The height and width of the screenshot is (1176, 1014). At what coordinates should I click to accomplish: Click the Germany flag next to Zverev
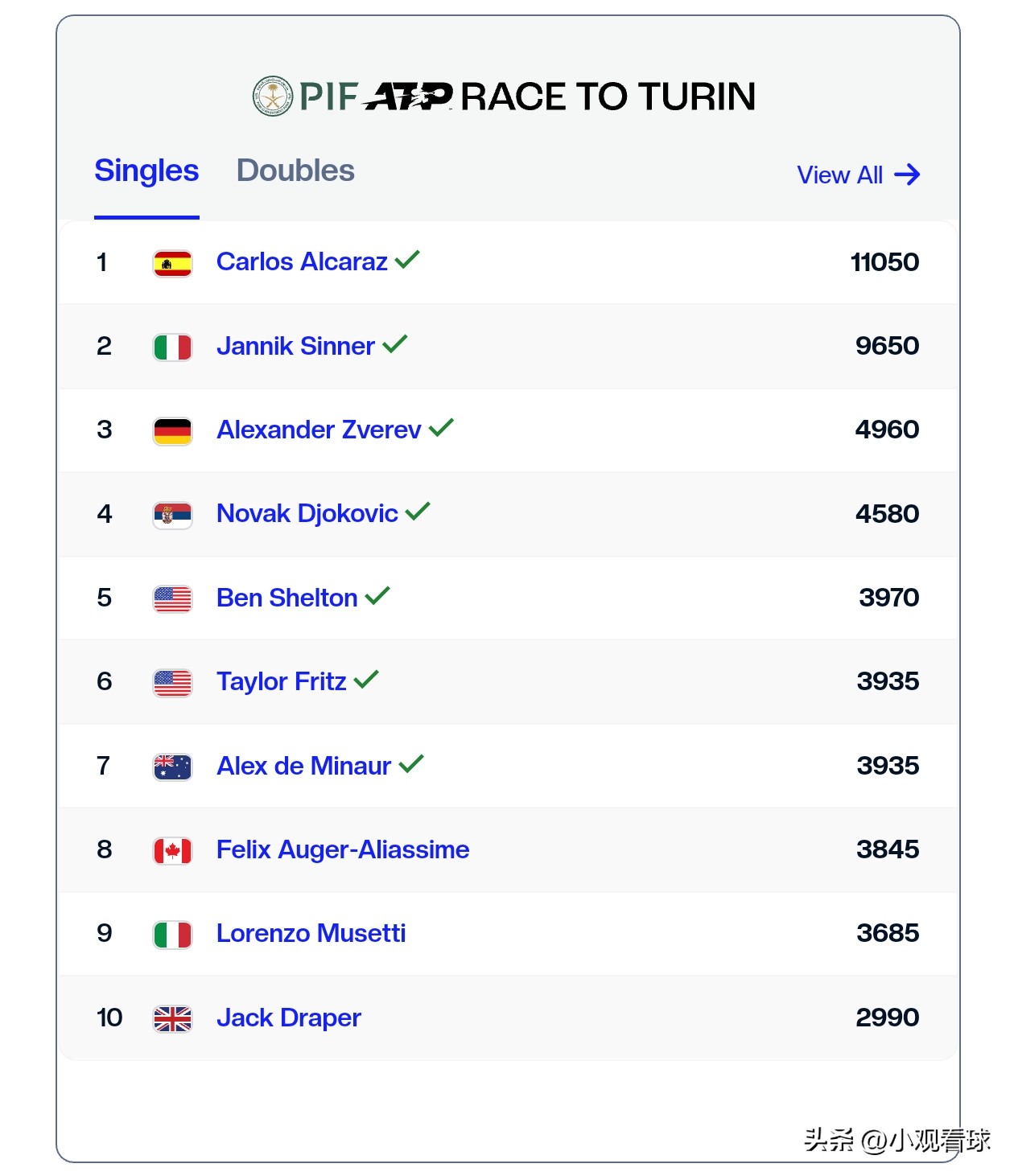pyautogui.click(x=172, y=431)
